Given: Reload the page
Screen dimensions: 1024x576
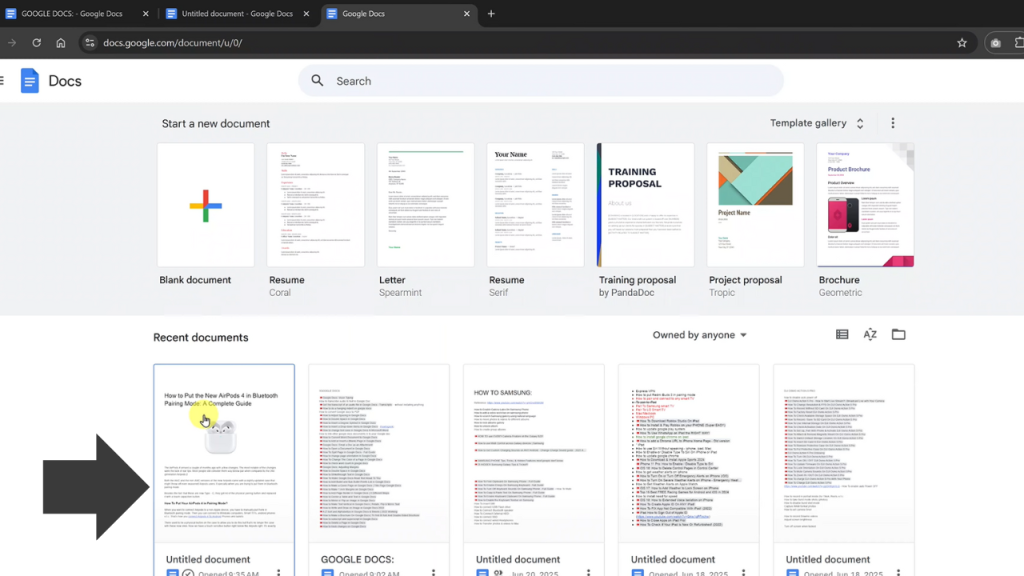Looking at the screenshot, I should [37, 43].
